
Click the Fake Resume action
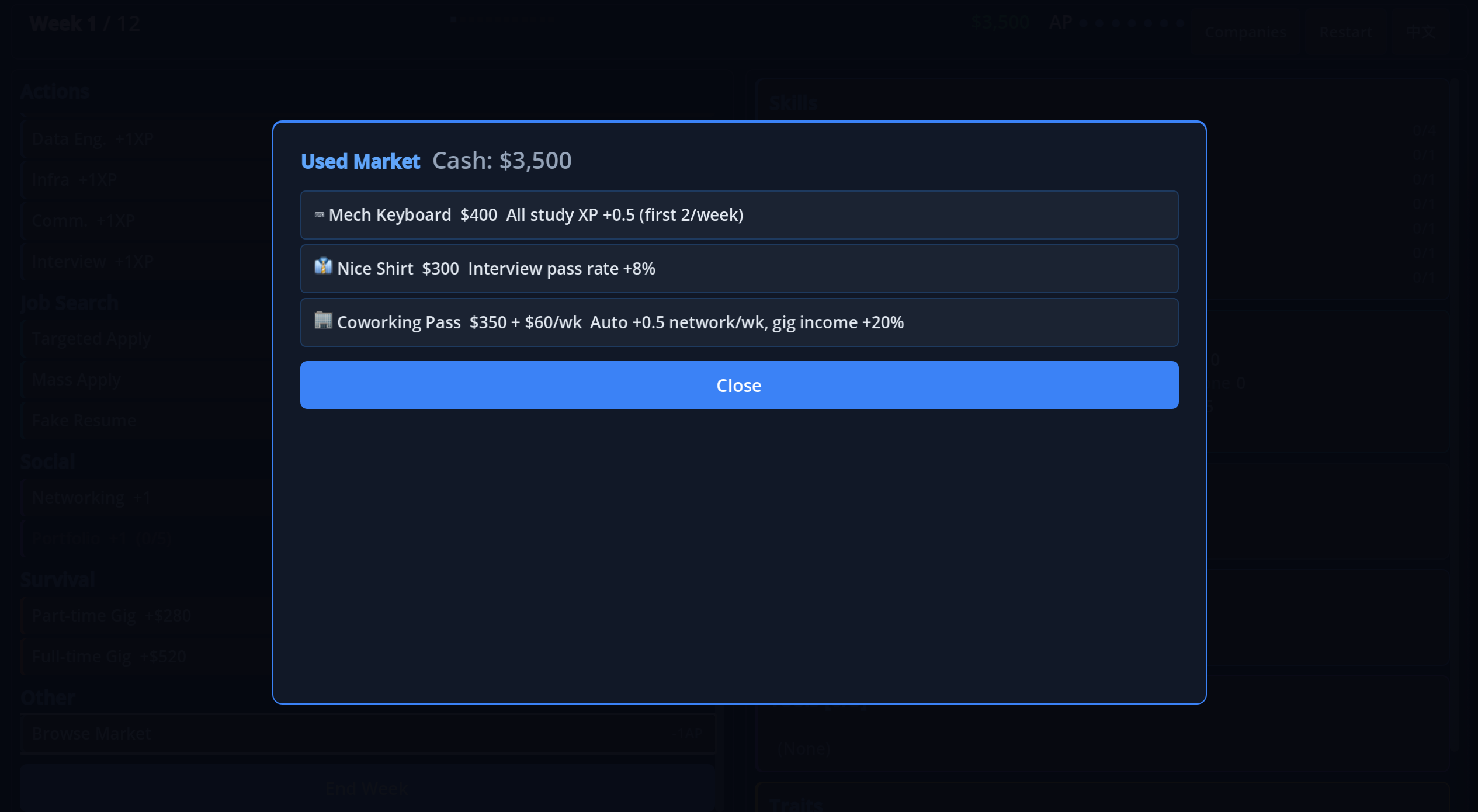(x=84, y=421)
